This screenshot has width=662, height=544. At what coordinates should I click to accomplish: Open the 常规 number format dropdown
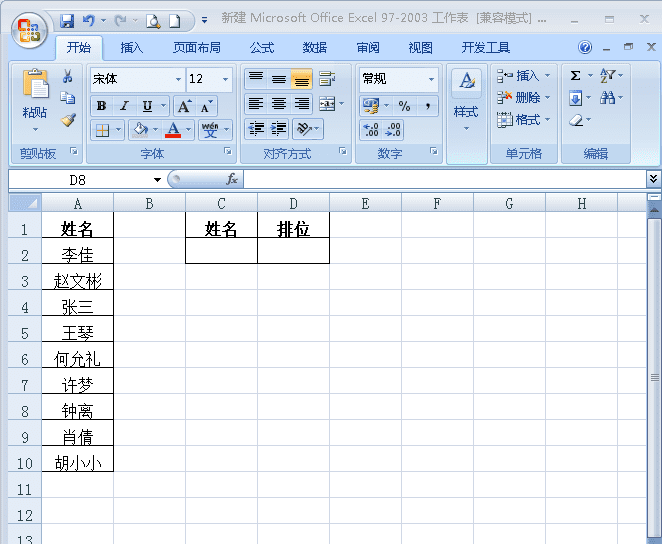431,79
